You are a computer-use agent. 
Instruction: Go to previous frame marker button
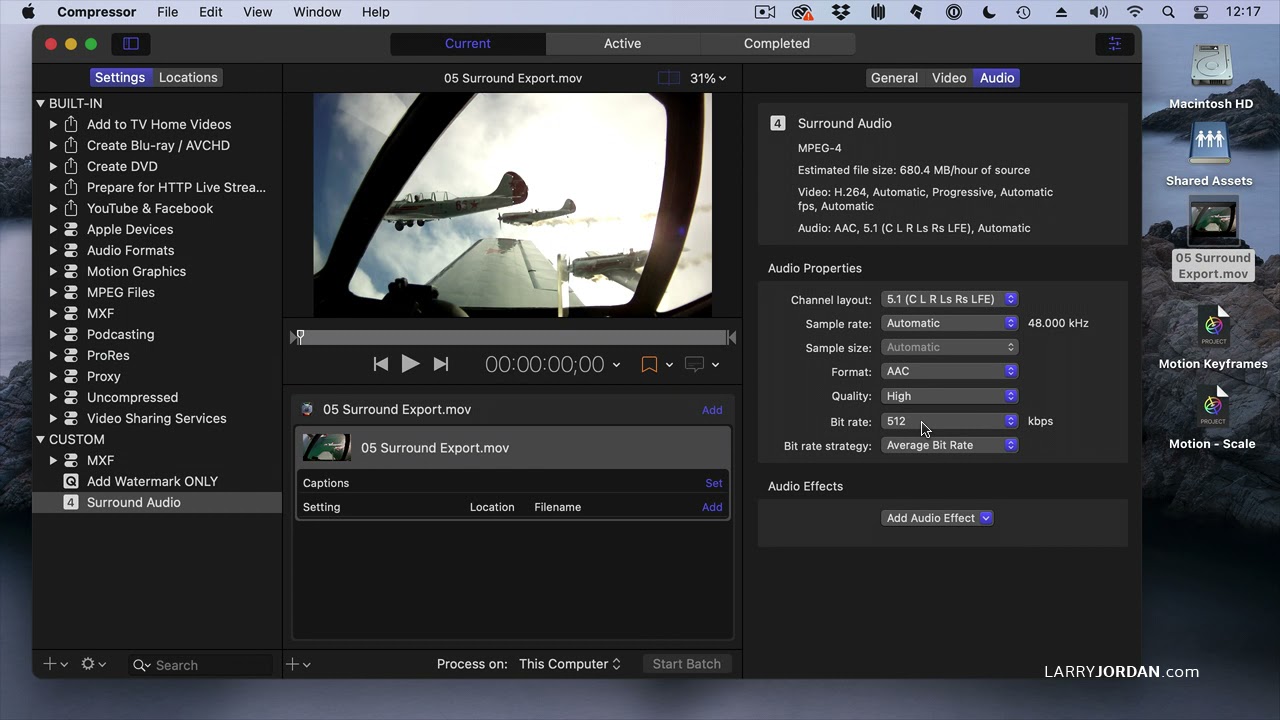pyautogui.click(x=380, y=364)
